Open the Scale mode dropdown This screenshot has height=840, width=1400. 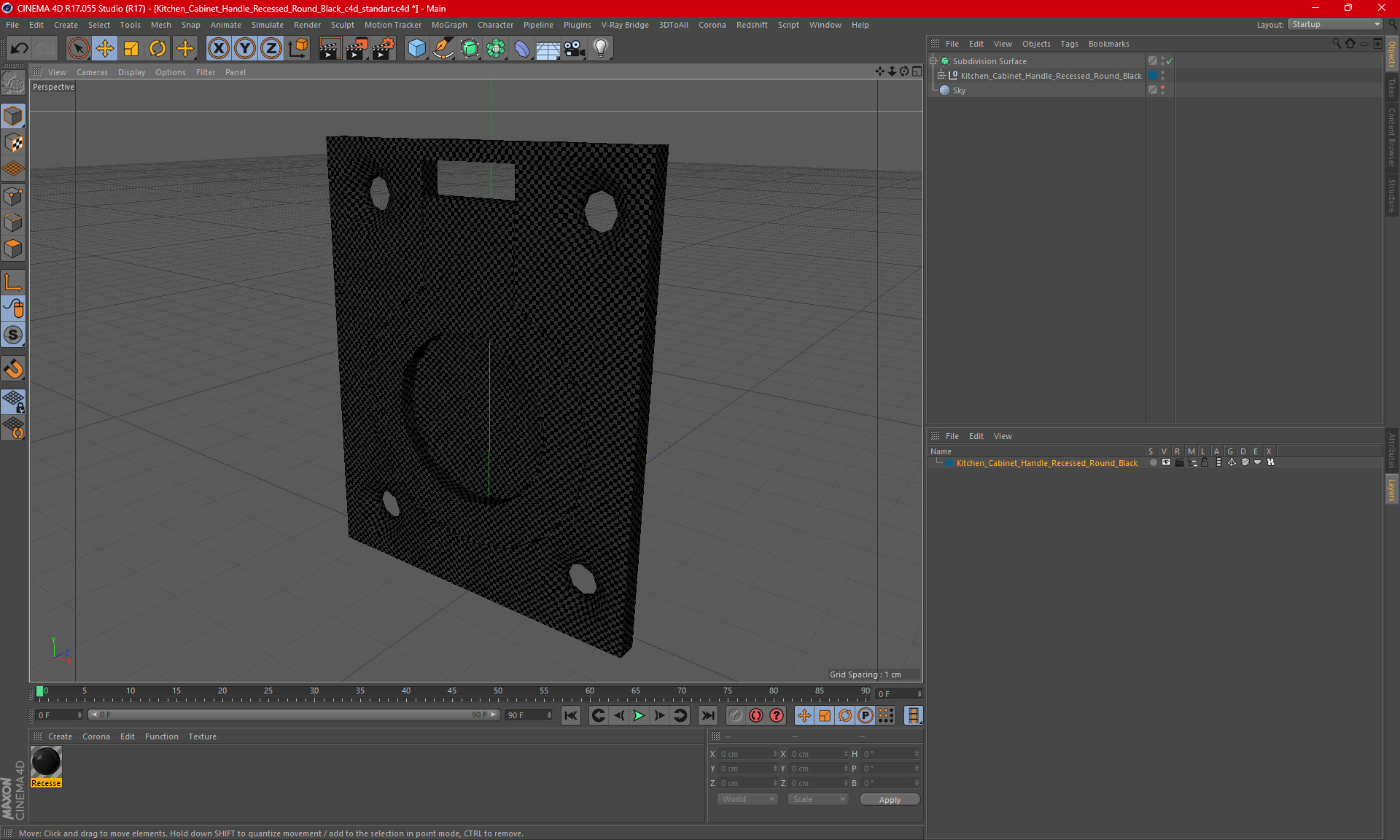[818, 799]
